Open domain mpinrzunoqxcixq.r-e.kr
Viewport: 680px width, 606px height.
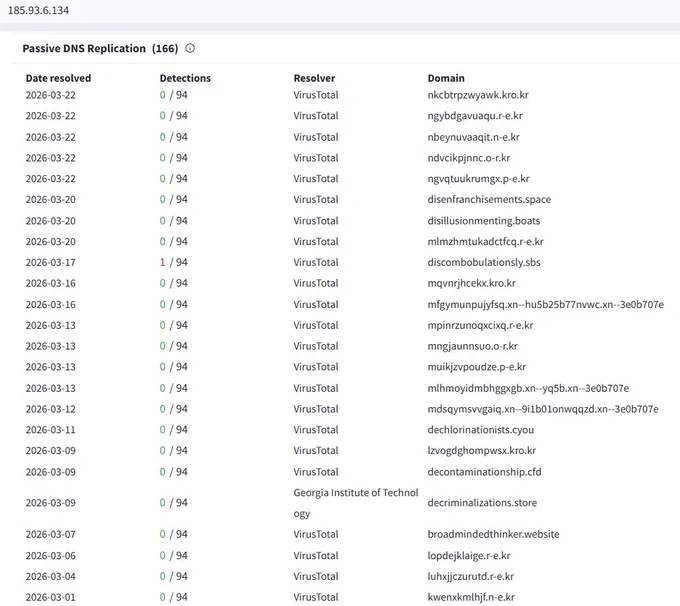pos(481,325)
